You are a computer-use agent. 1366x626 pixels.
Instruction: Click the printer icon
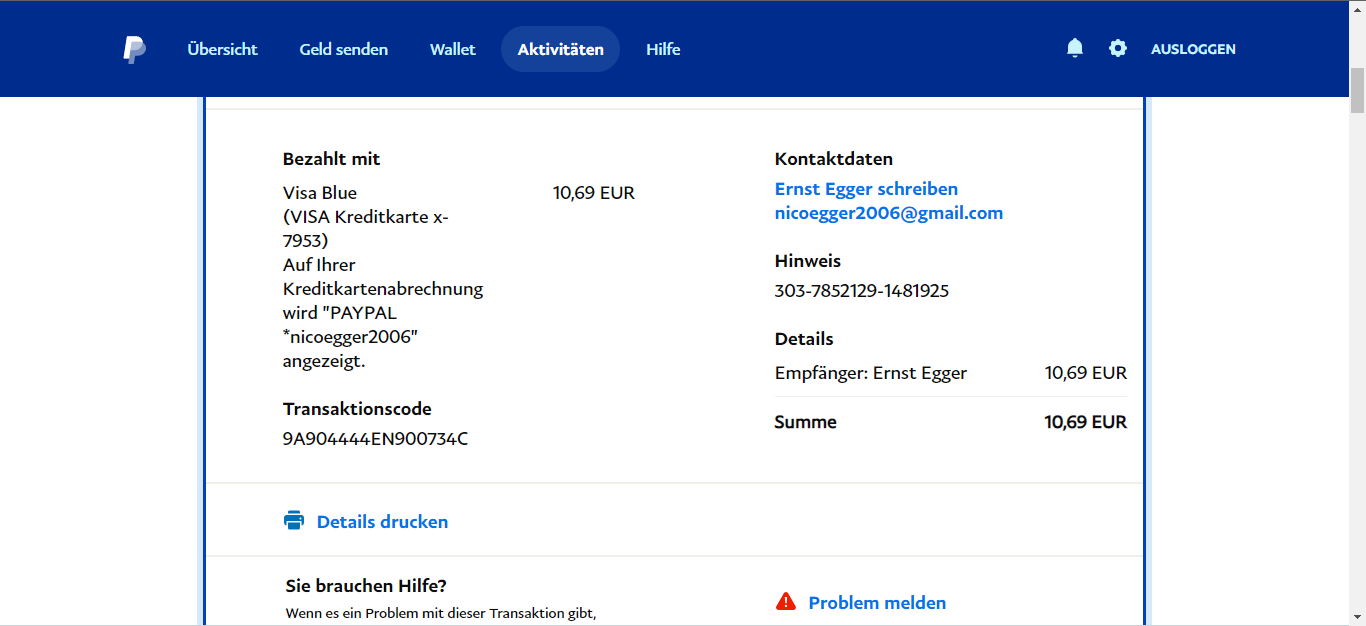tap(293, 521)
